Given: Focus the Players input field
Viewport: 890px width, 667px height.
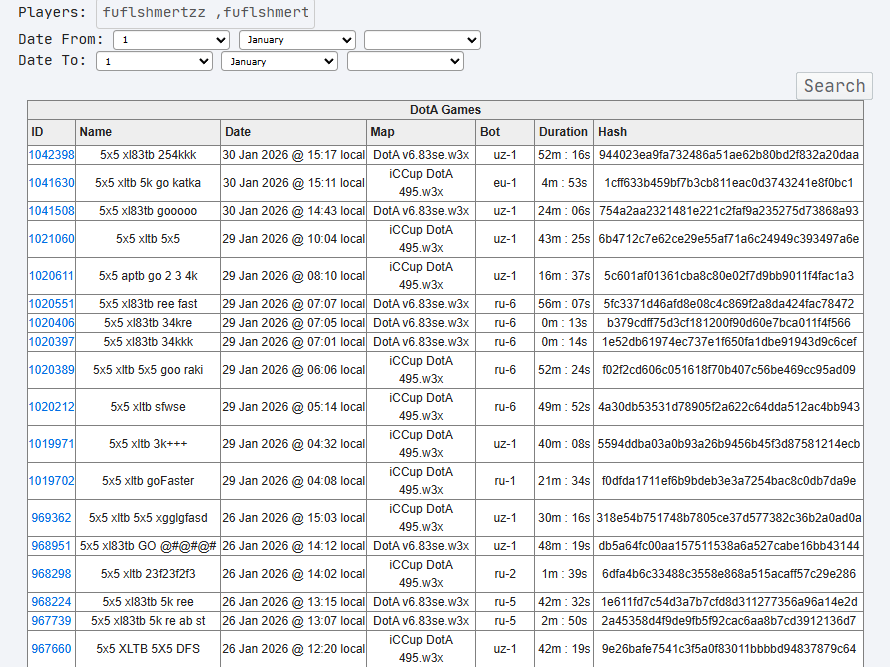Looking at the screenshot, I should (205, 12).
